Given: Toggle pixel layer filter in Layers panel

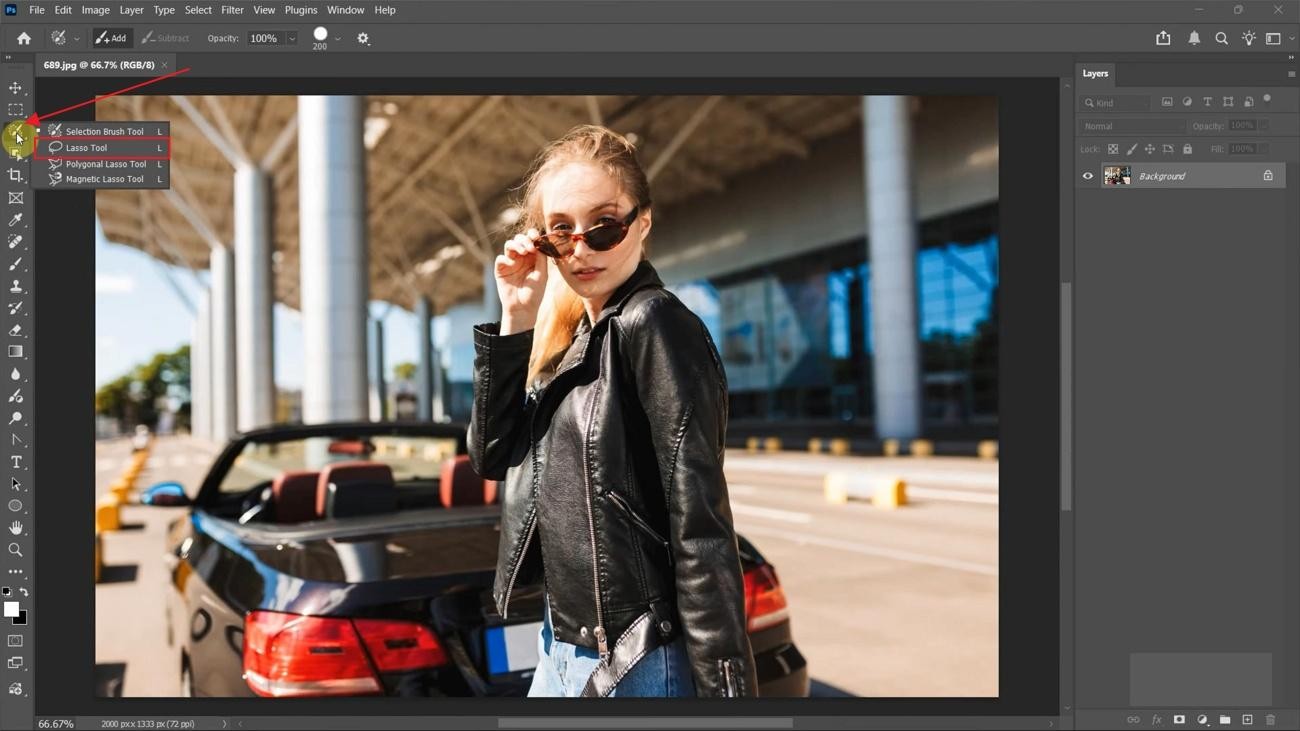Looking at the screenshot, I should tap(1167, 102).
